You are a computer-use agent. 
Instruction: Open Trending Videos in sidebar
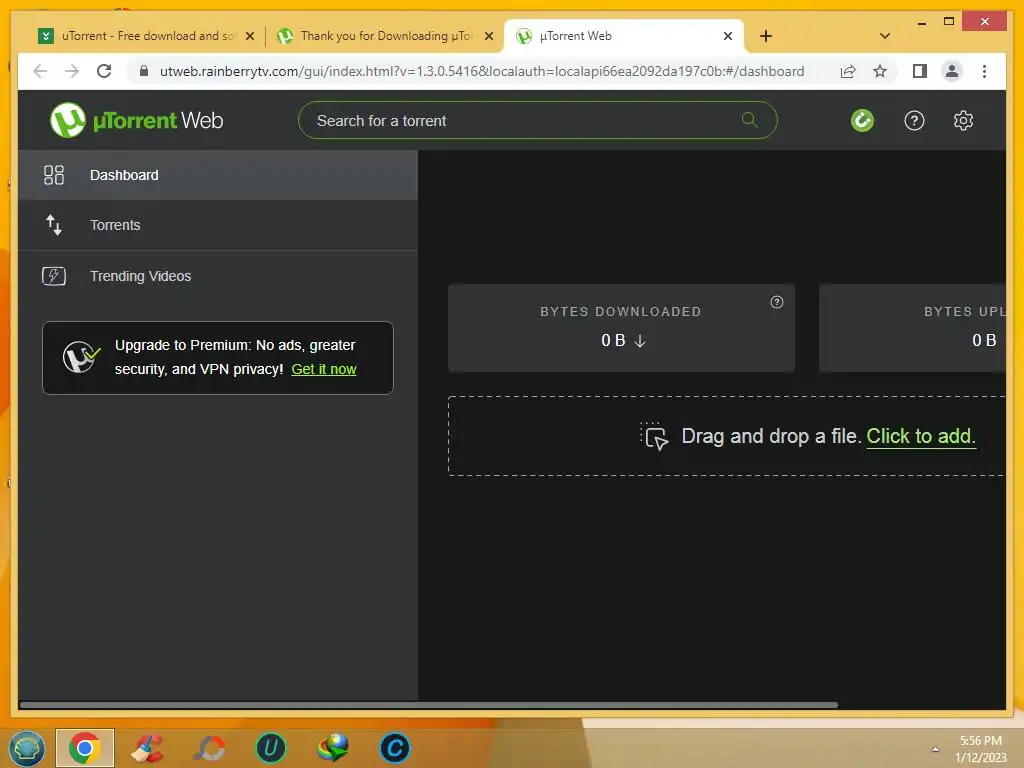point(218,276)
